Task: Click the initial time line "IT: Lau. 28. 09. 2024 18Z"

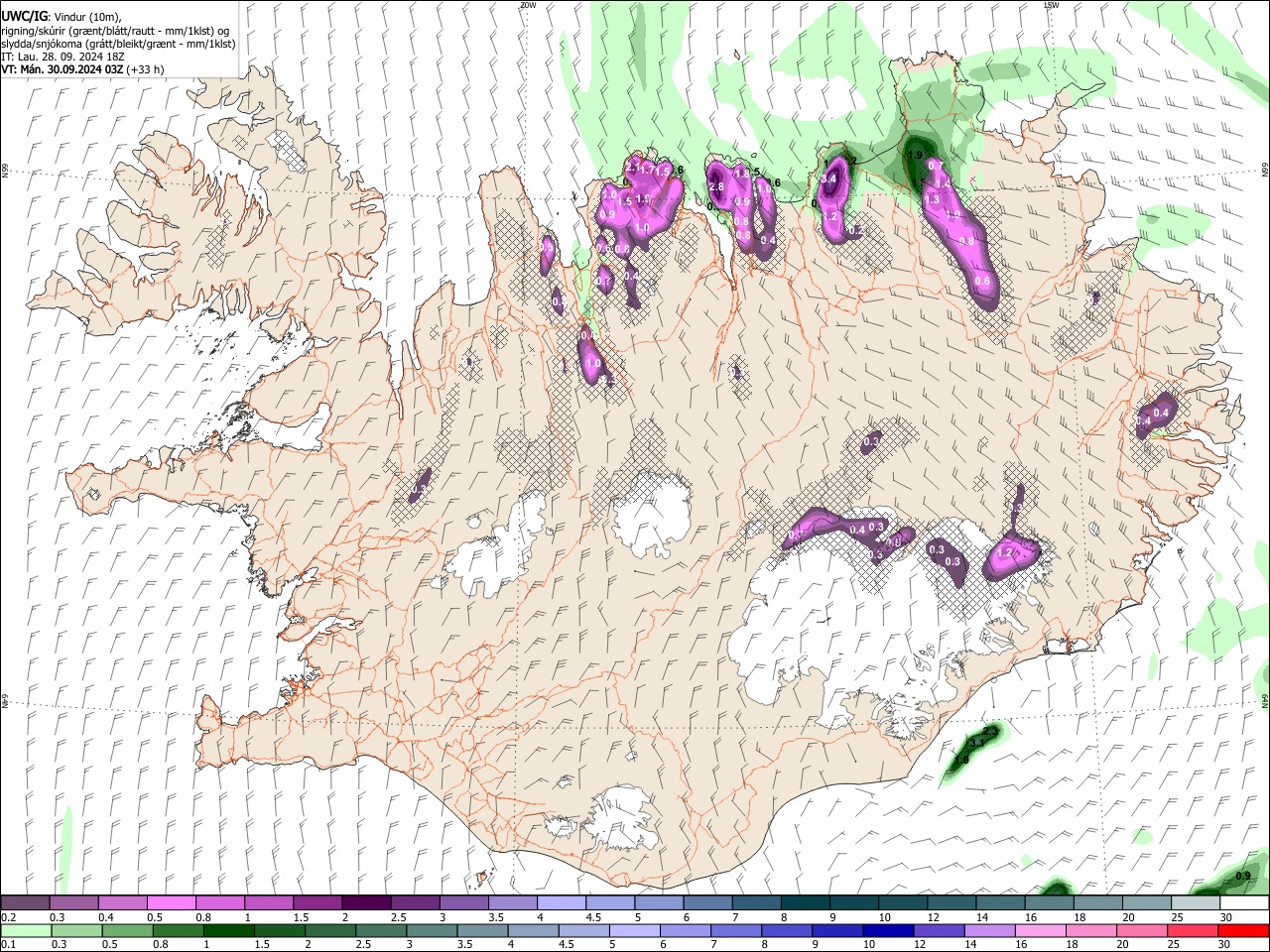Action: click(62, 57)
